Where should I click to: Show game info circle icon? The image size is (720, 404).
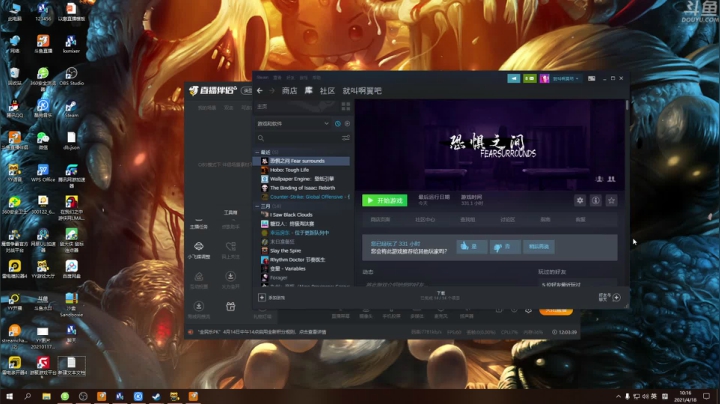click(x=596, y=201)
